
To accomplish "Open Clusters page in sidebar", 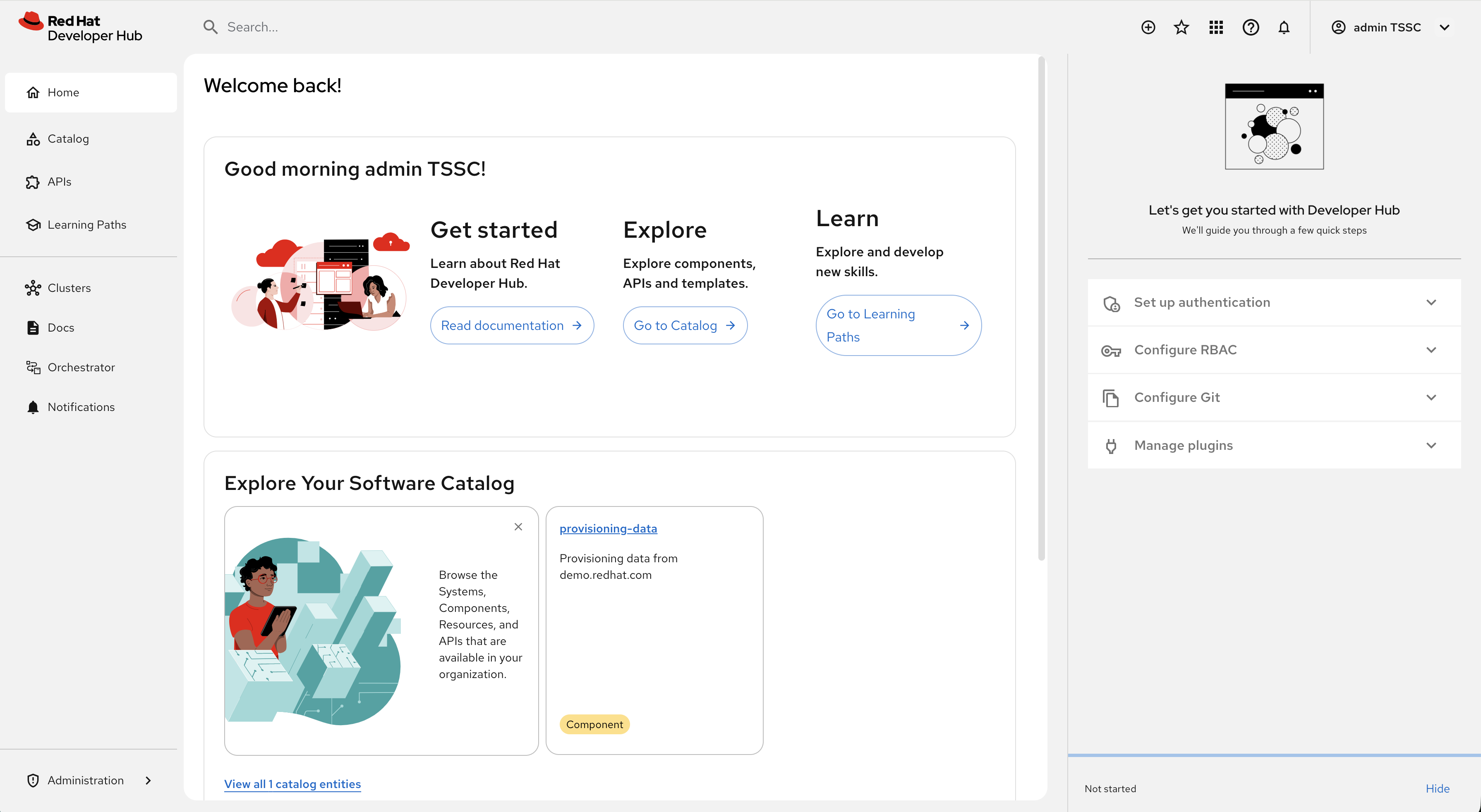I will click(69, 288).
